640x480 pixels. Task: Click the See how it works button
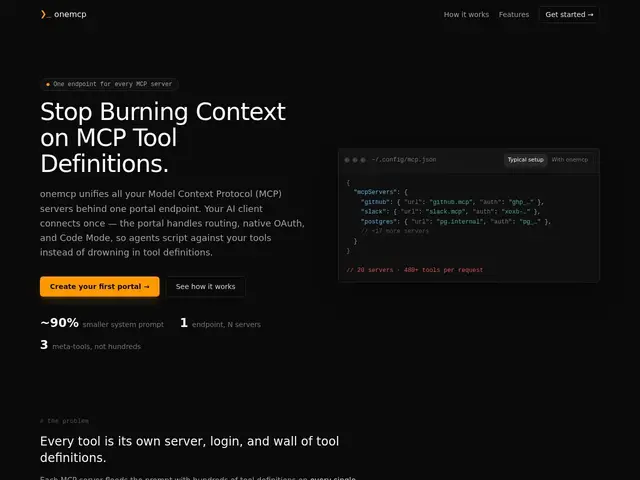(205, 287)
